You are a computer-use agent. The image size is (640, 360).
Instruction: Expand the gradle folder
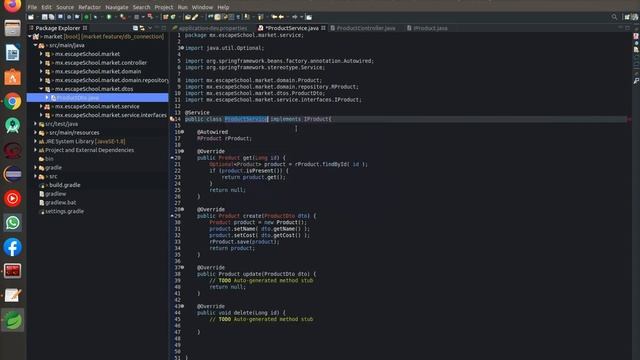(x=36, y=167)
